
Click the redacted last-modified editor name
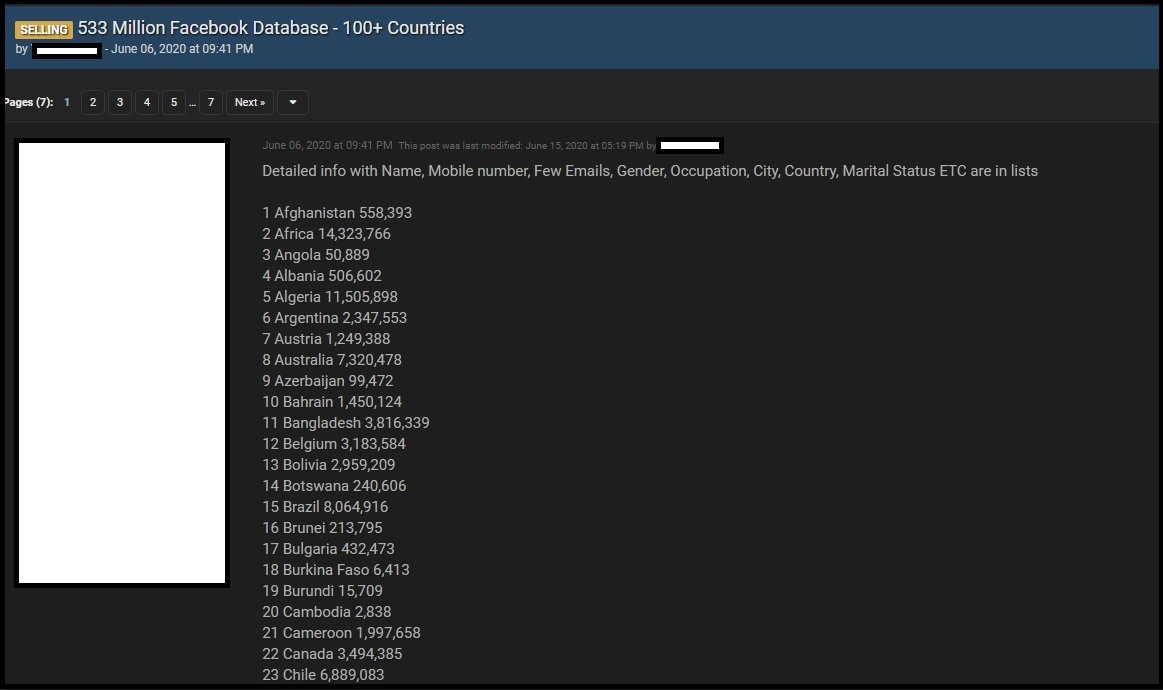[x=691, y=145]
